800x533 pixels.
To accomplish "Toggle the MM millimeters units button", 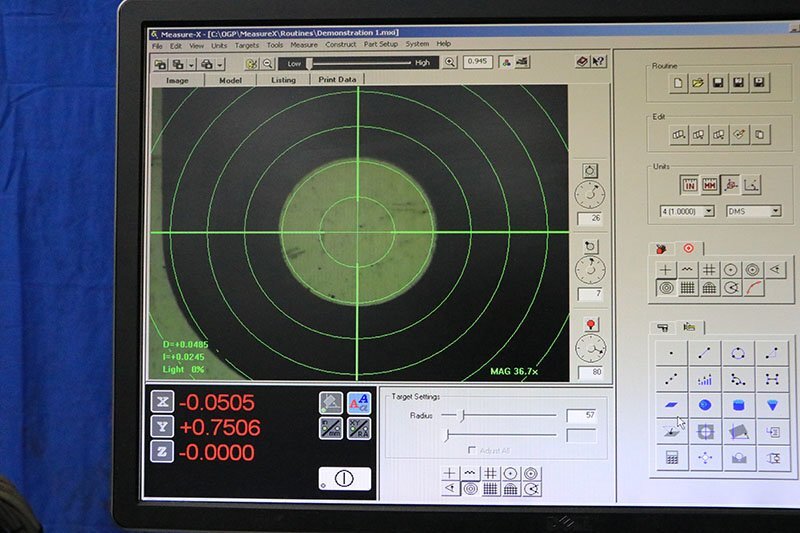I will pos(710,185).
